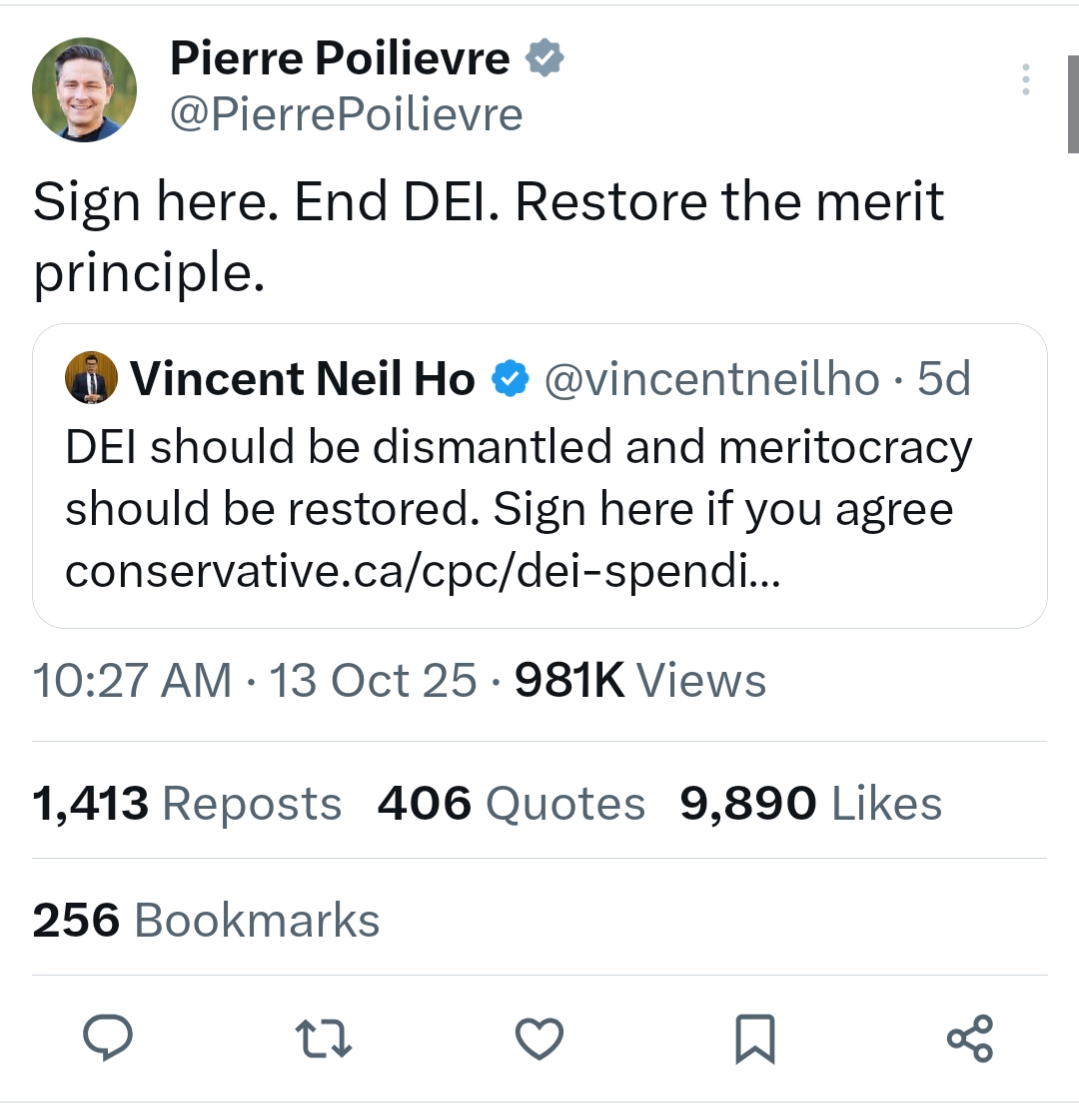Bookmark this post using ribbon icon
Image resolution: width=1079 pixels, height=1116 pixels.
click(x=755, y=1040)
